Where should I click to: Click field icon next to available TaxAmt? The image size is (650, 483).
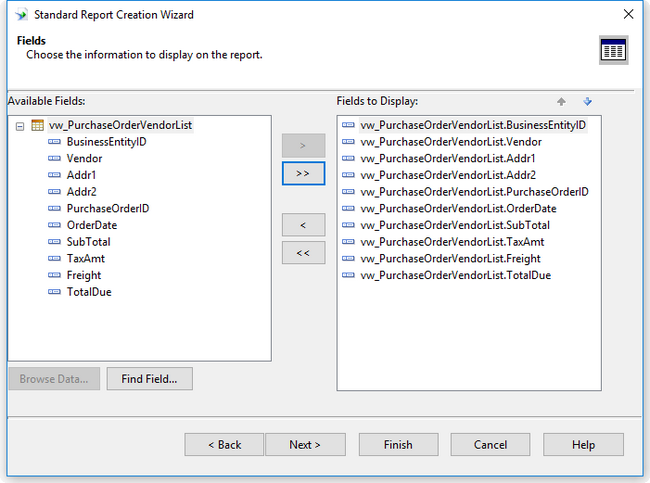click(x=54, y=258)
